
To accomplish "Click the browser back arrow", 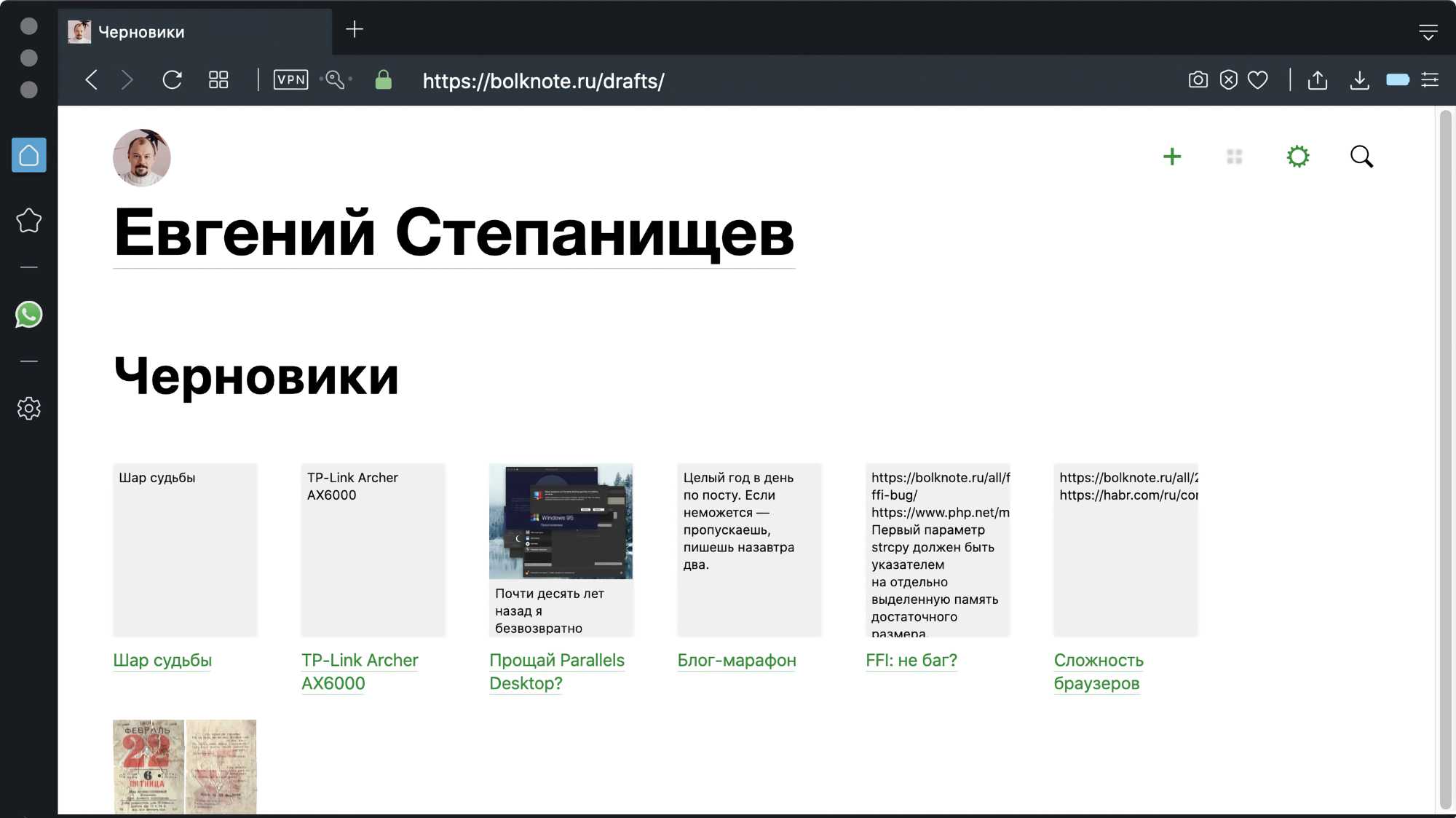I will [91, 79].
